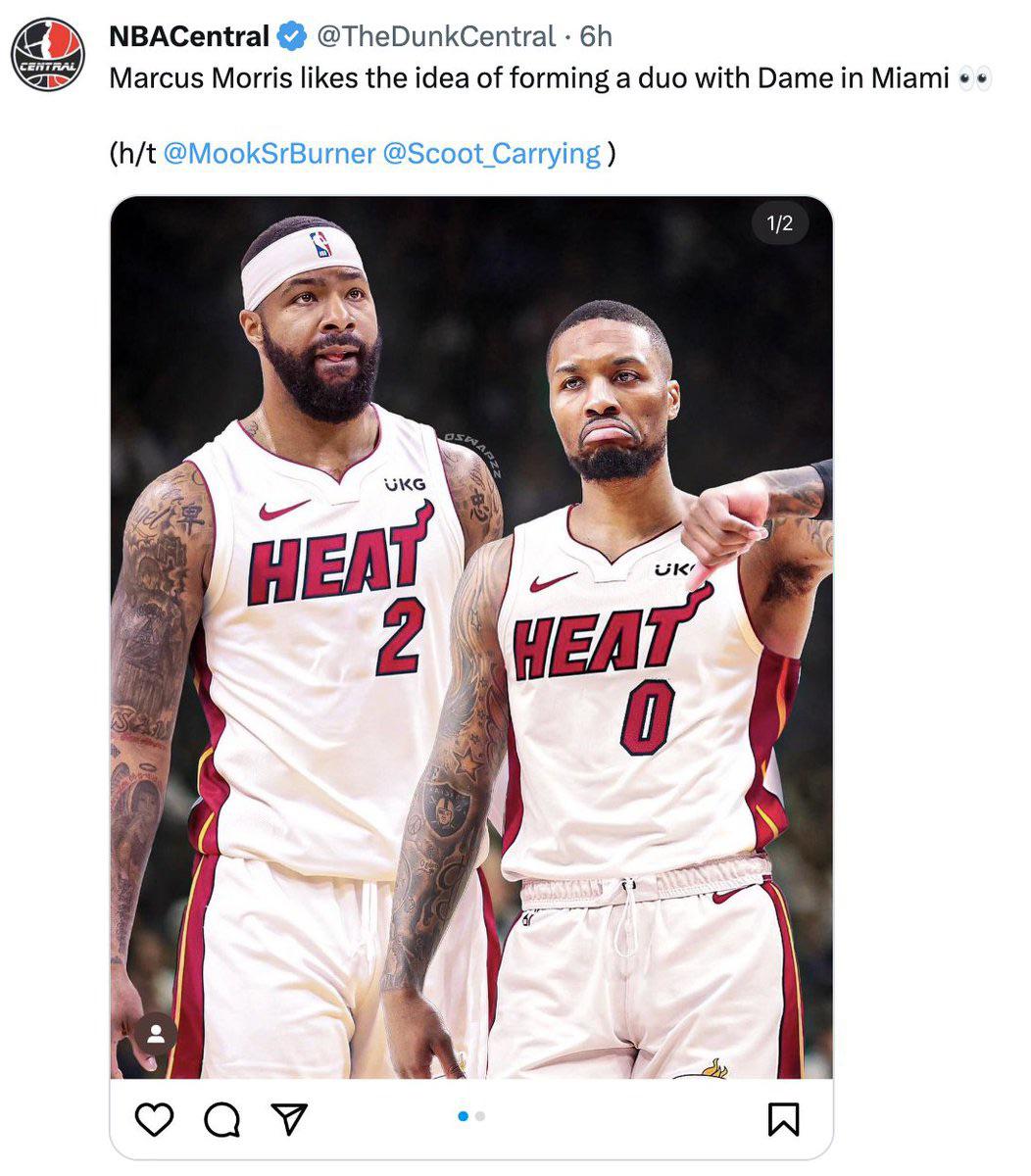
Task: Share post using paper plane icon
Action: 289,1118
